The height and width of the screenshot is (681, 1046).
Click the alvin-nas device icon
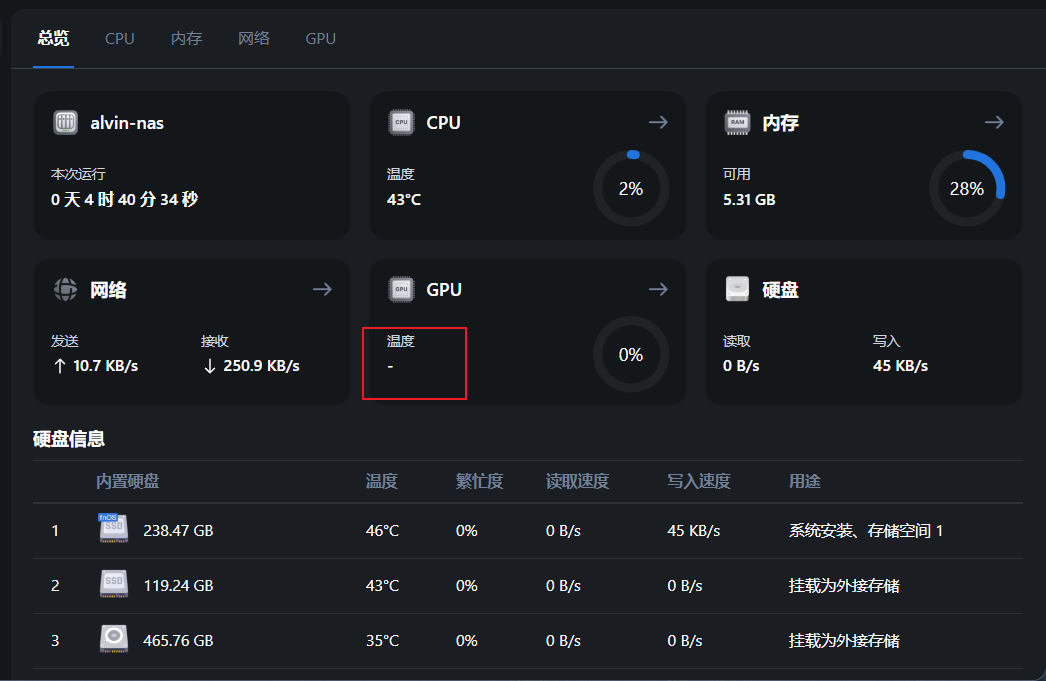click(x=66, y=123)
